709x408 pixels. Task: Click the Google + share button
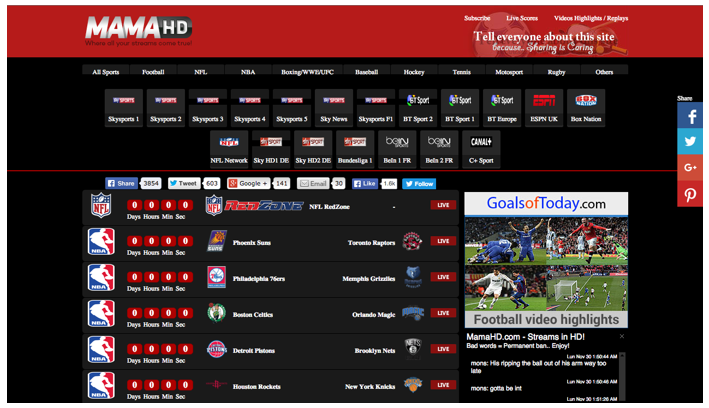point(249,183)
